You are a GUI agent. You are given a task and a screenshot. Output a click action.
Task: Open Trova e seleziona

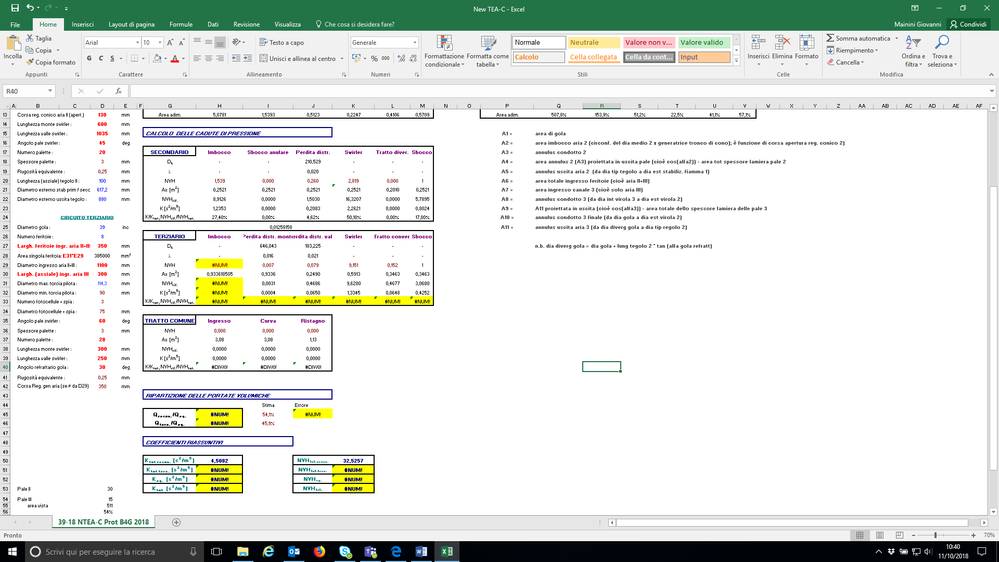[942, 51]
